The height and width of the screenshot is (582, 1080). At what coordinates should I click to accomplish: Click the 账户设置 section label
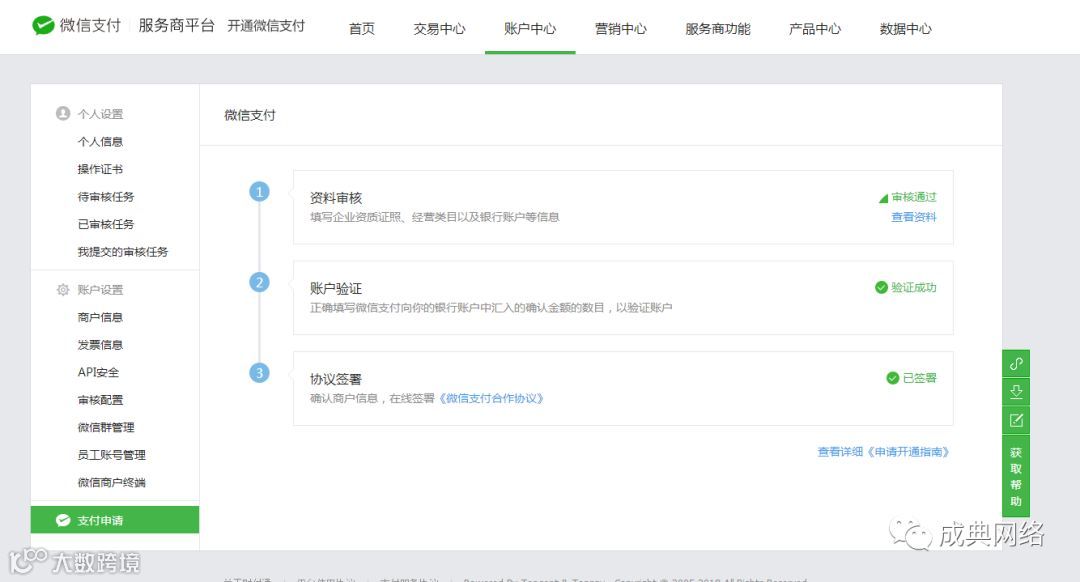point(100,289)
